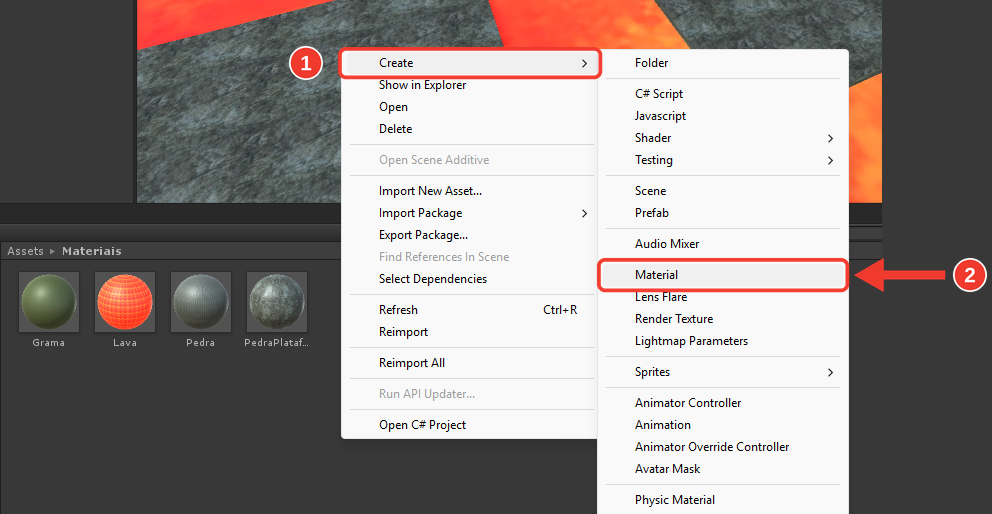Select Import New Asset...
992x514 pixels.
click(x=469, y=191)
